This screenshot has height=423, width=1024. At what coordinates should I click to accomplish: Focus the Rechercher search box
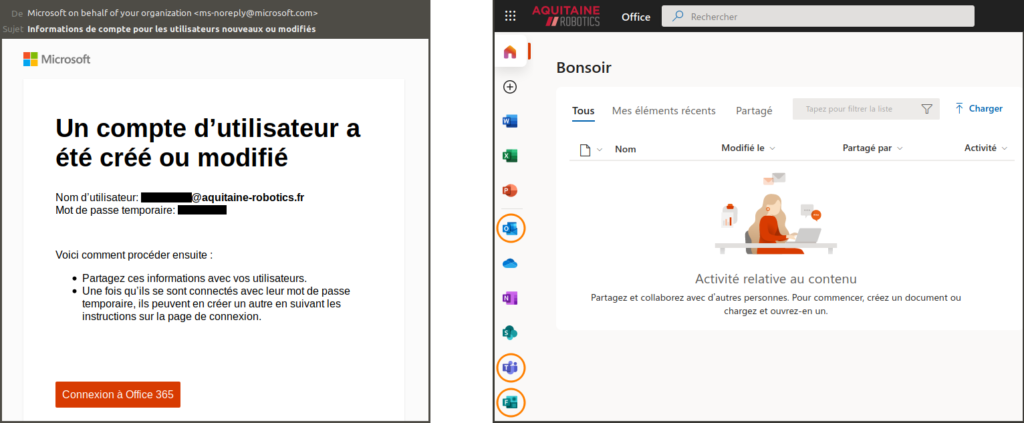pos(818,16)
